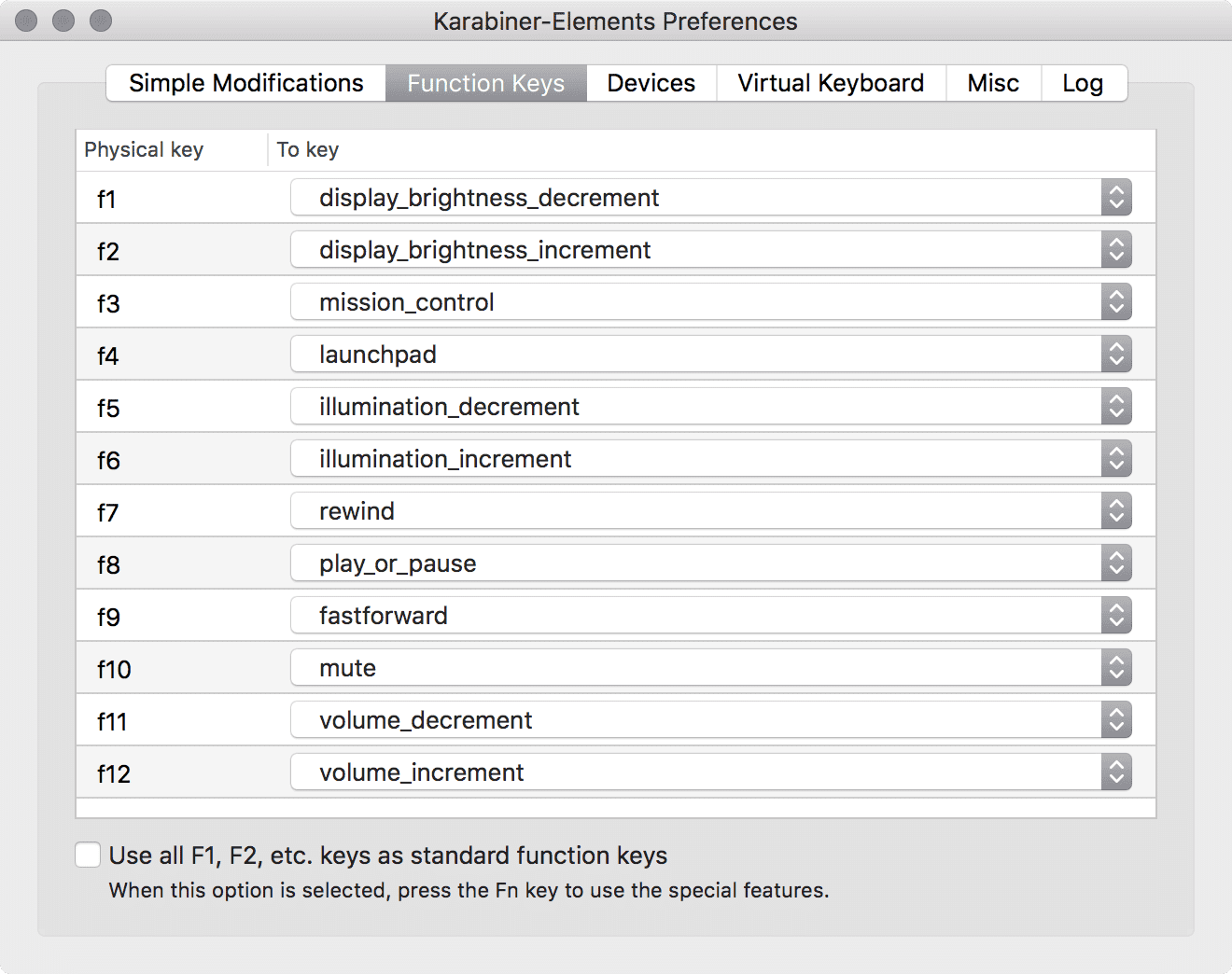The width and height of the screenshot is (1232, 974).
Task: Open the f11 volume_decrement dropdown
Action: [710, 720]
